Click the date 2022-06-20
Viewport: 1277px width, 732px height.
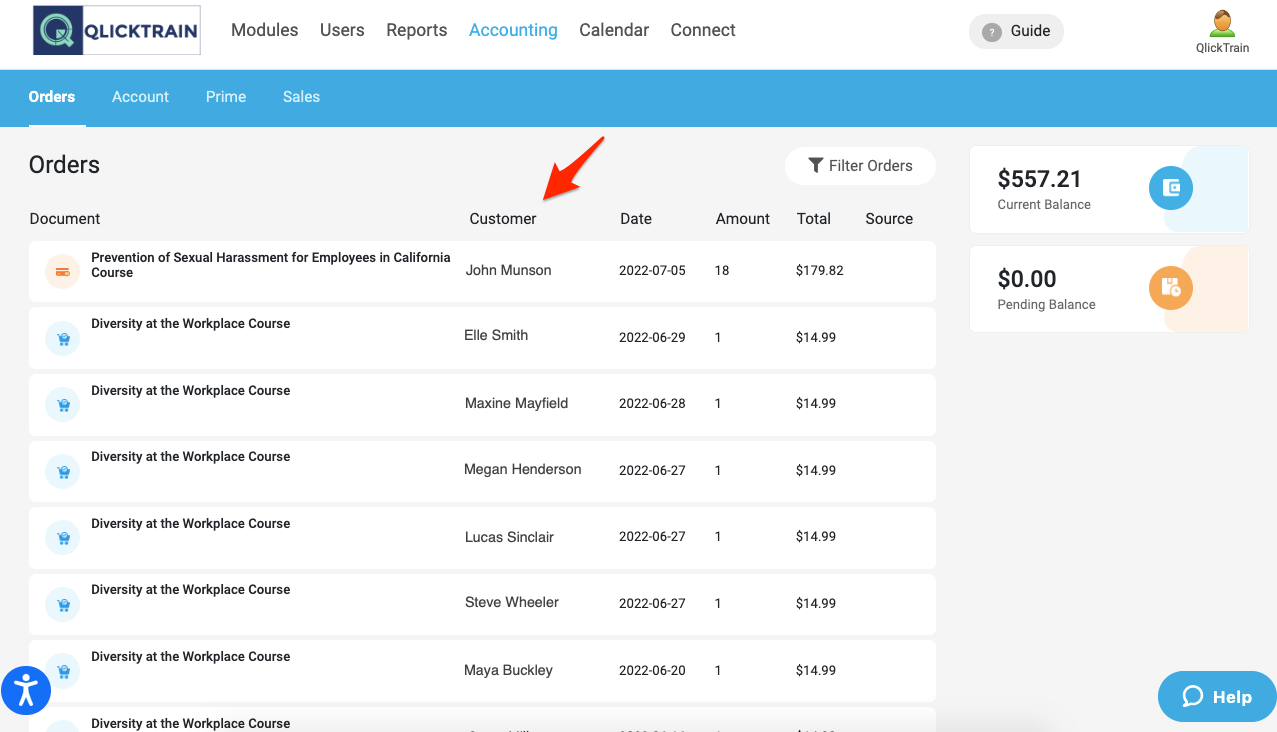tap(652, 671)
